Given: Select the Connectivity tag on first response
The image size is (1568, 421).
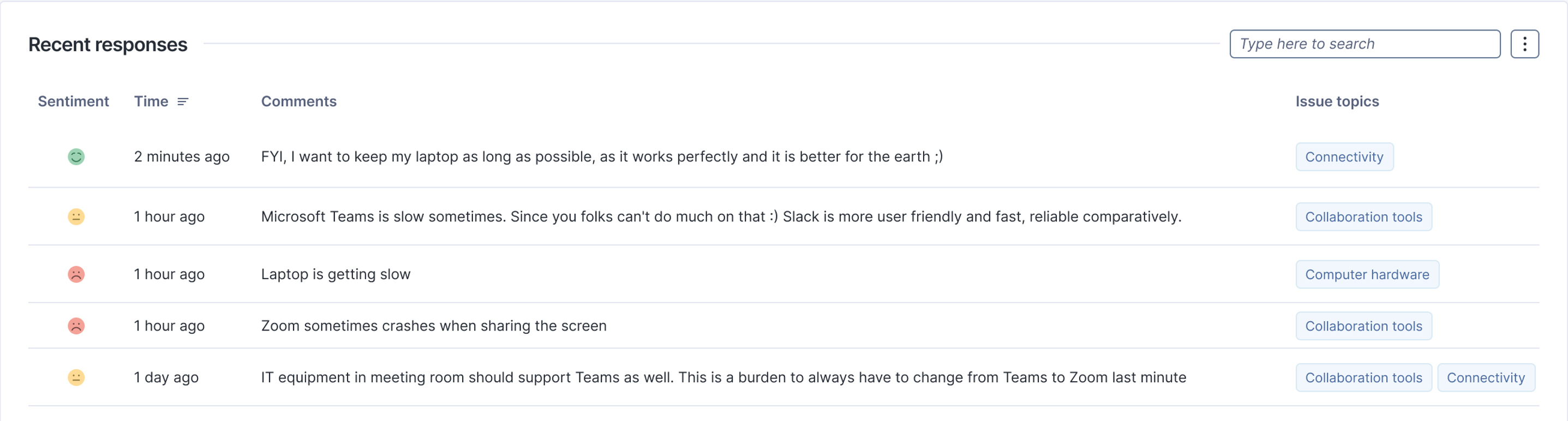Looking at the screenshot, I should tap(1344, 157).
